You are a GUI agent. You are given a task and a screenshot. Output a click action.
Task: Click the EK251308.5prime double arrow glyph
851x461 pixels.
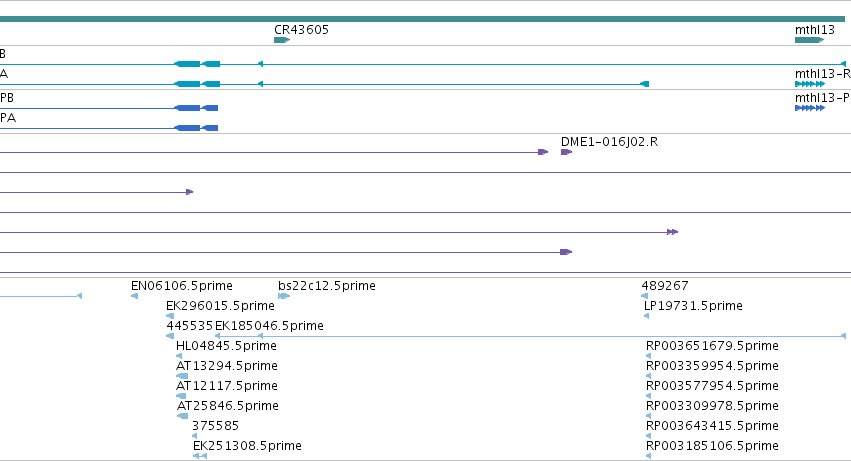click(x=200, y=456)
